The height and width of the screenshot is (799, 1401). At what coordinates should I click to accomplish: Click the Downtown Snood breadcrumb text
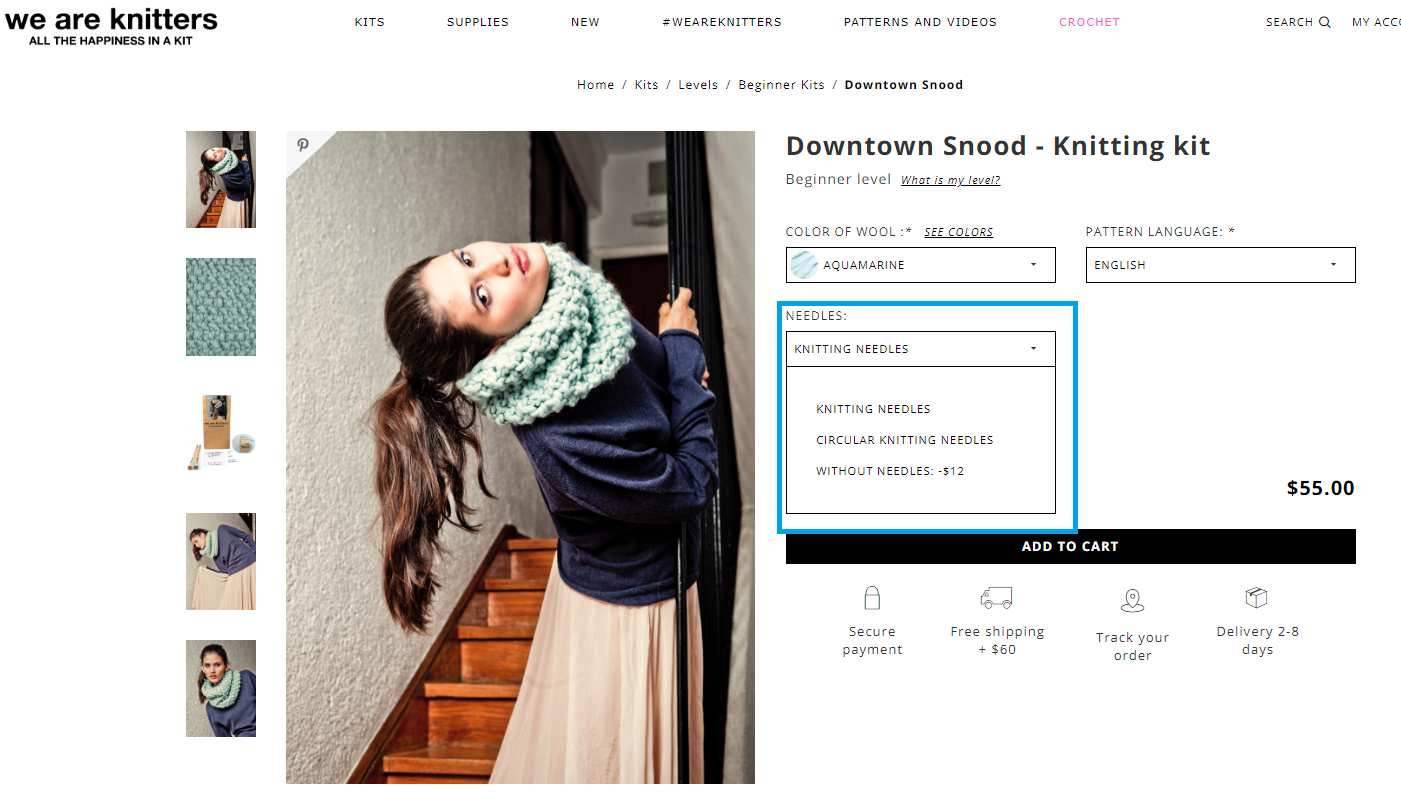click(x=904, y=85)
